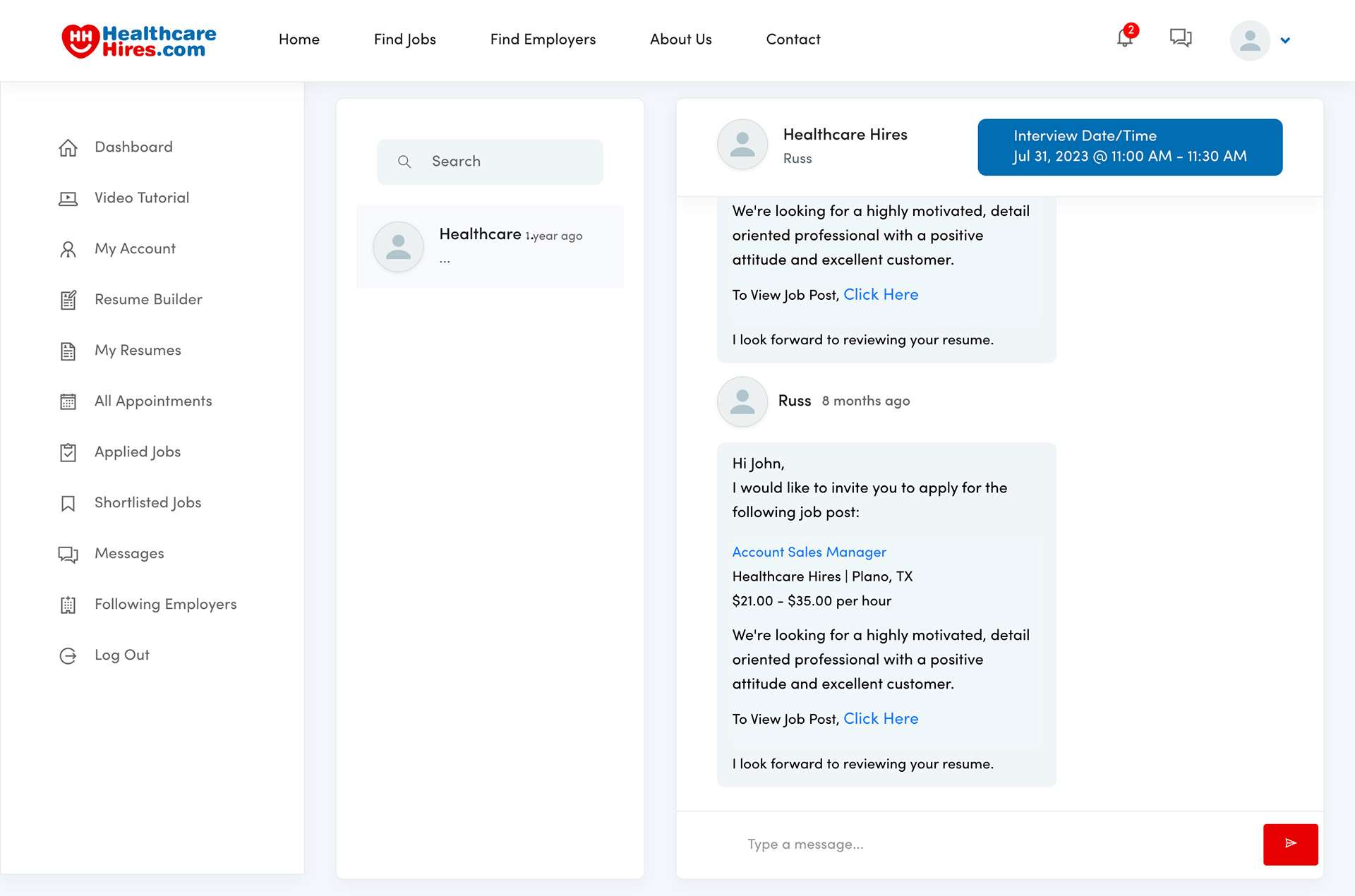The height and width of the screenshot is (896, 1355).
Task: Open the Contact page
Action: point(793,40)
